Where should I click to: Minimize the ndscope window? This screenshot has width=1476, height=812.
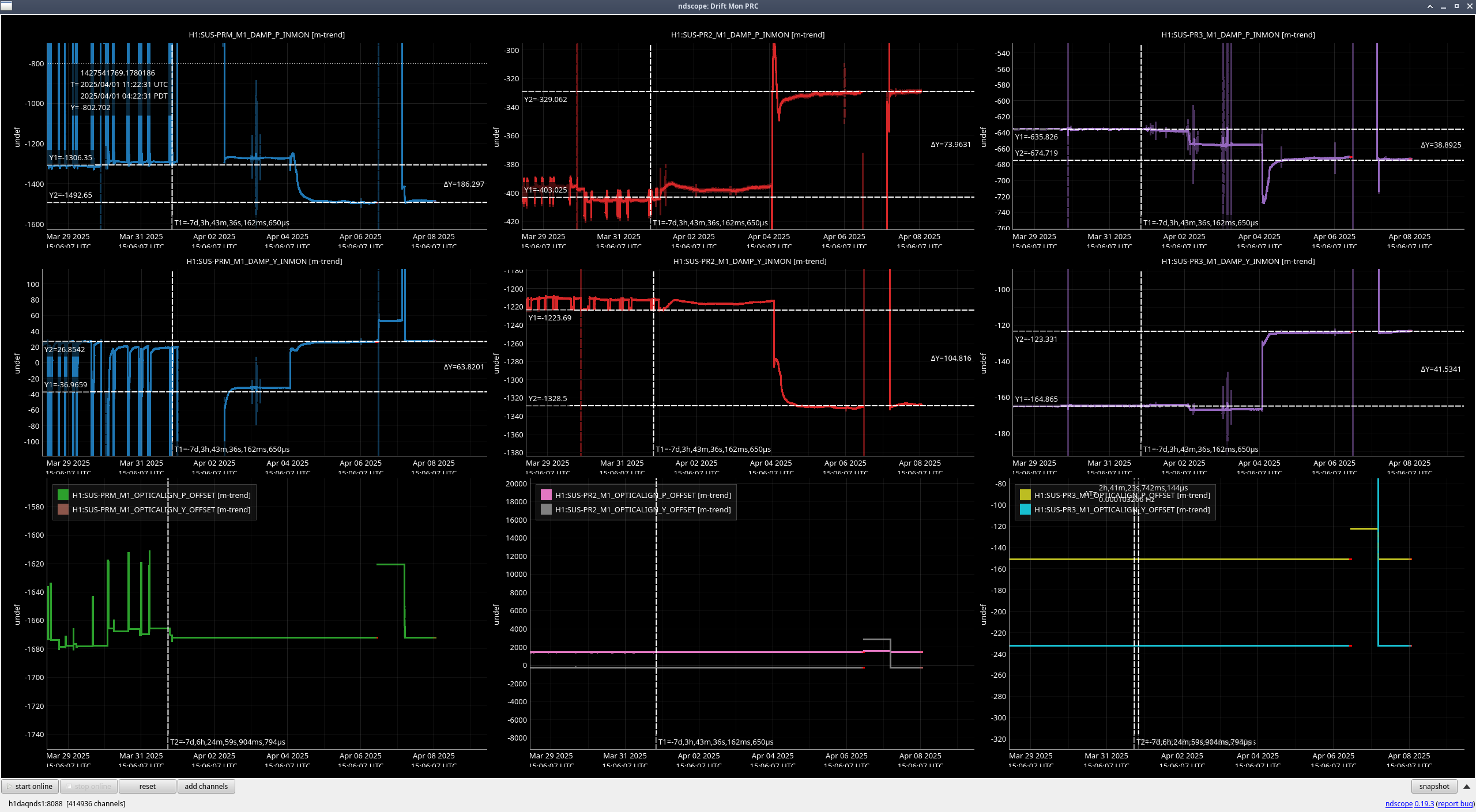click(x=1443, y=6)
